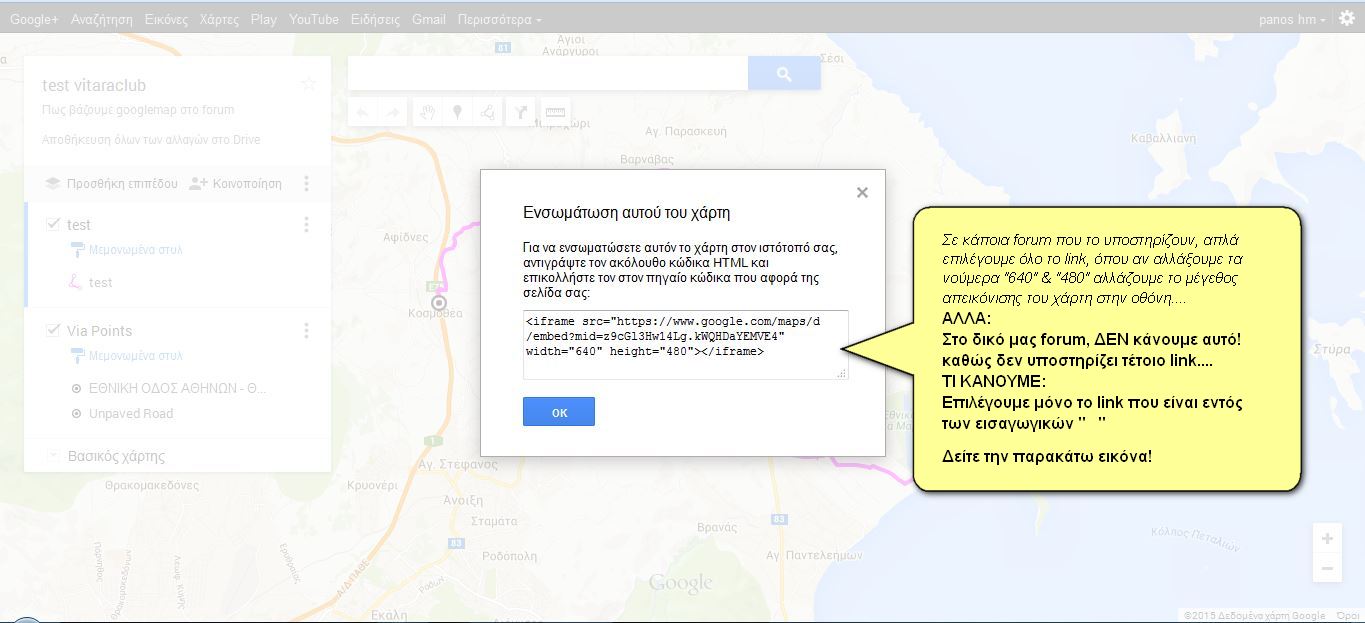The width and height of the screenshot is (1365, 623).
Task: Open the map options three-dot menu beside Κοινοποίηση
Action: click(x=307, y=183)
